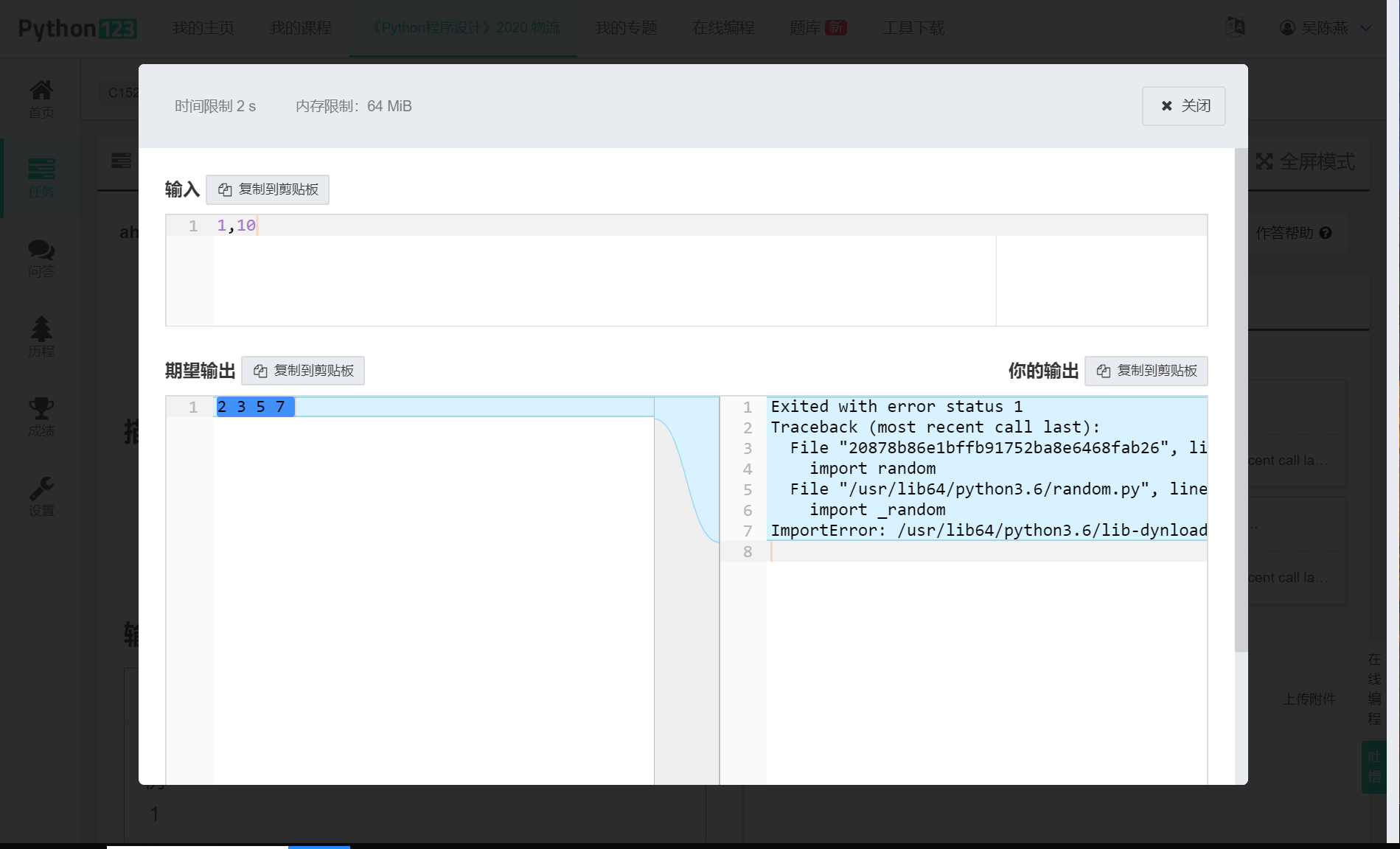Open the Settings wrench icon in sidebar
1400x849 pixels.
tap(41, 497)
